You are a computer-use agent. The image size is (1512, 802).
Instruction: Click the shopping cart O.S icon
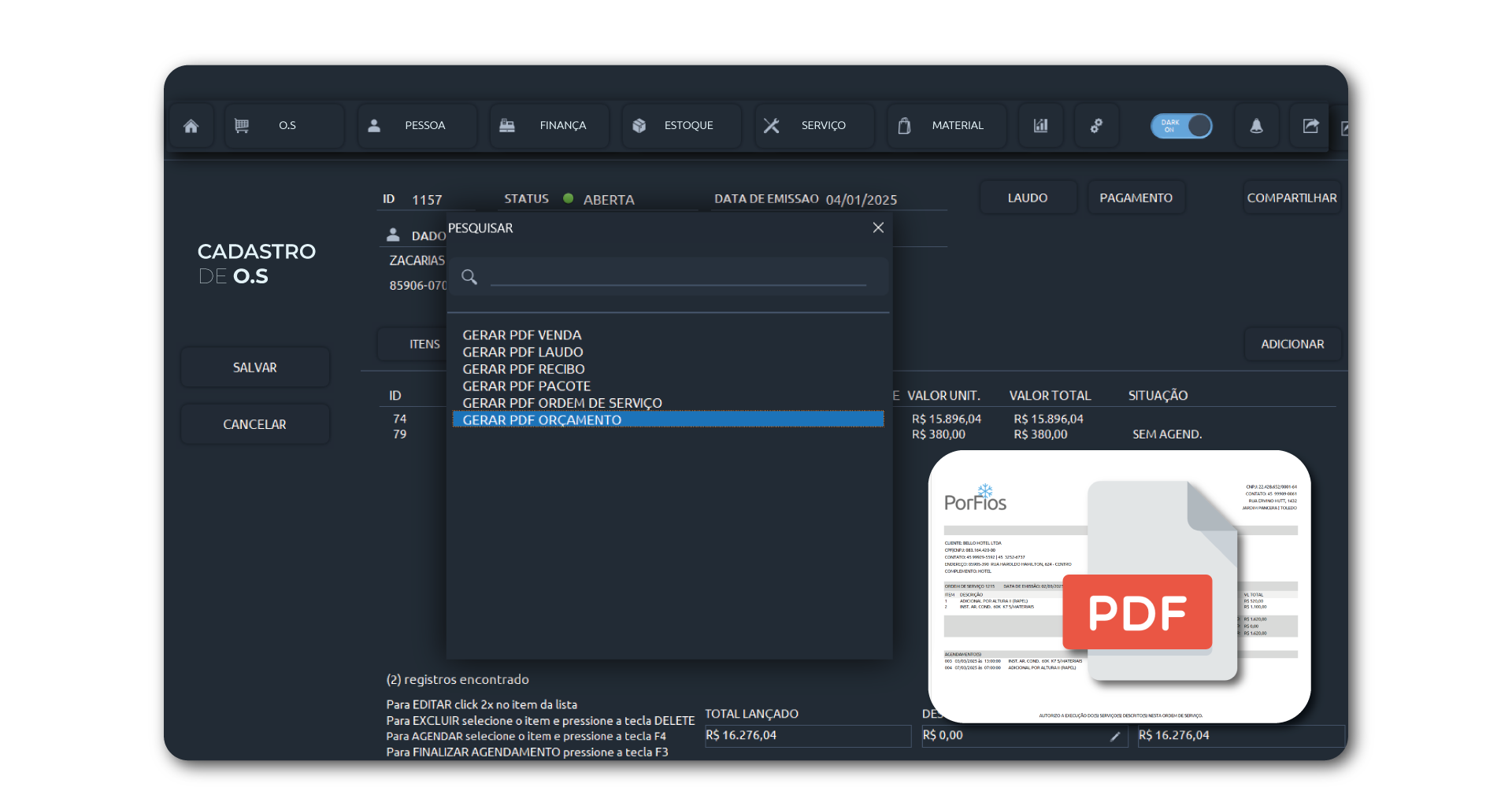coord(242,126)
